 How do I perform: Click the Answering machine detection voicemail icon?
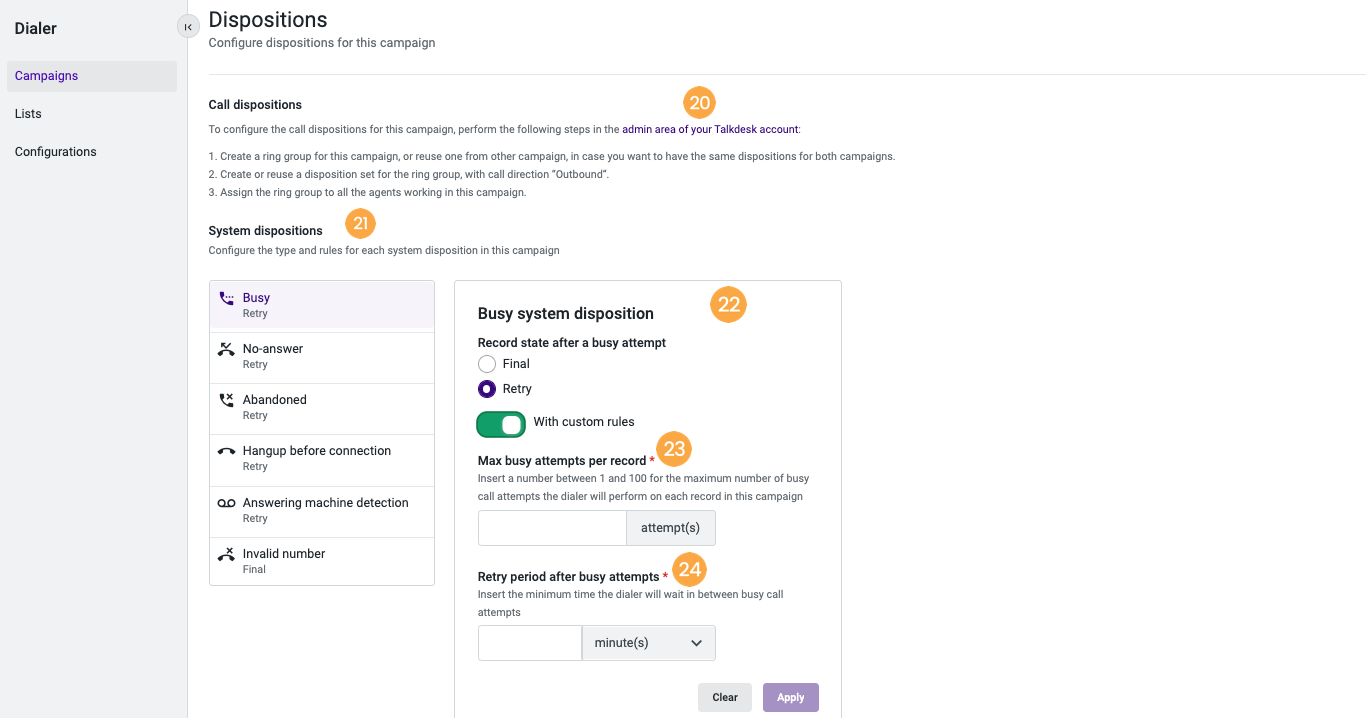coord(226,503)
